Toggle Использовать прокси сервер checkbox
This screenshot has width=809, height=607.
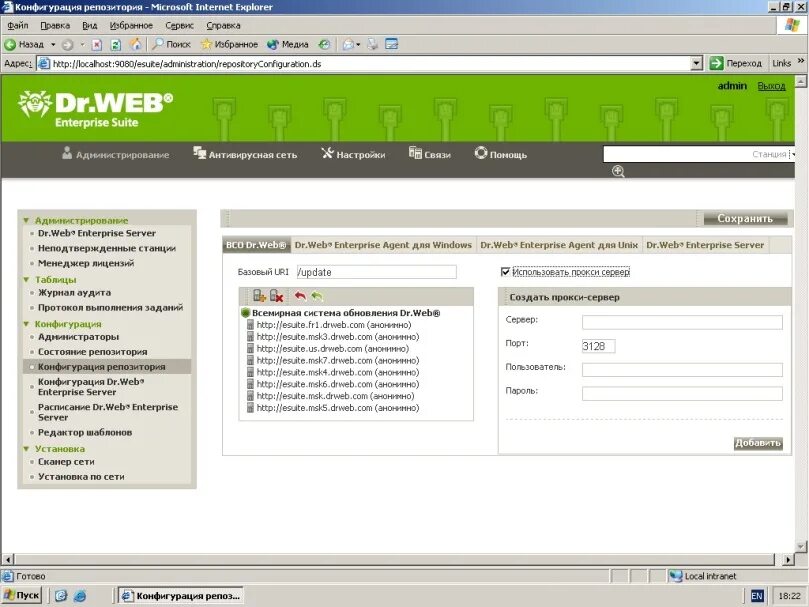506,271
